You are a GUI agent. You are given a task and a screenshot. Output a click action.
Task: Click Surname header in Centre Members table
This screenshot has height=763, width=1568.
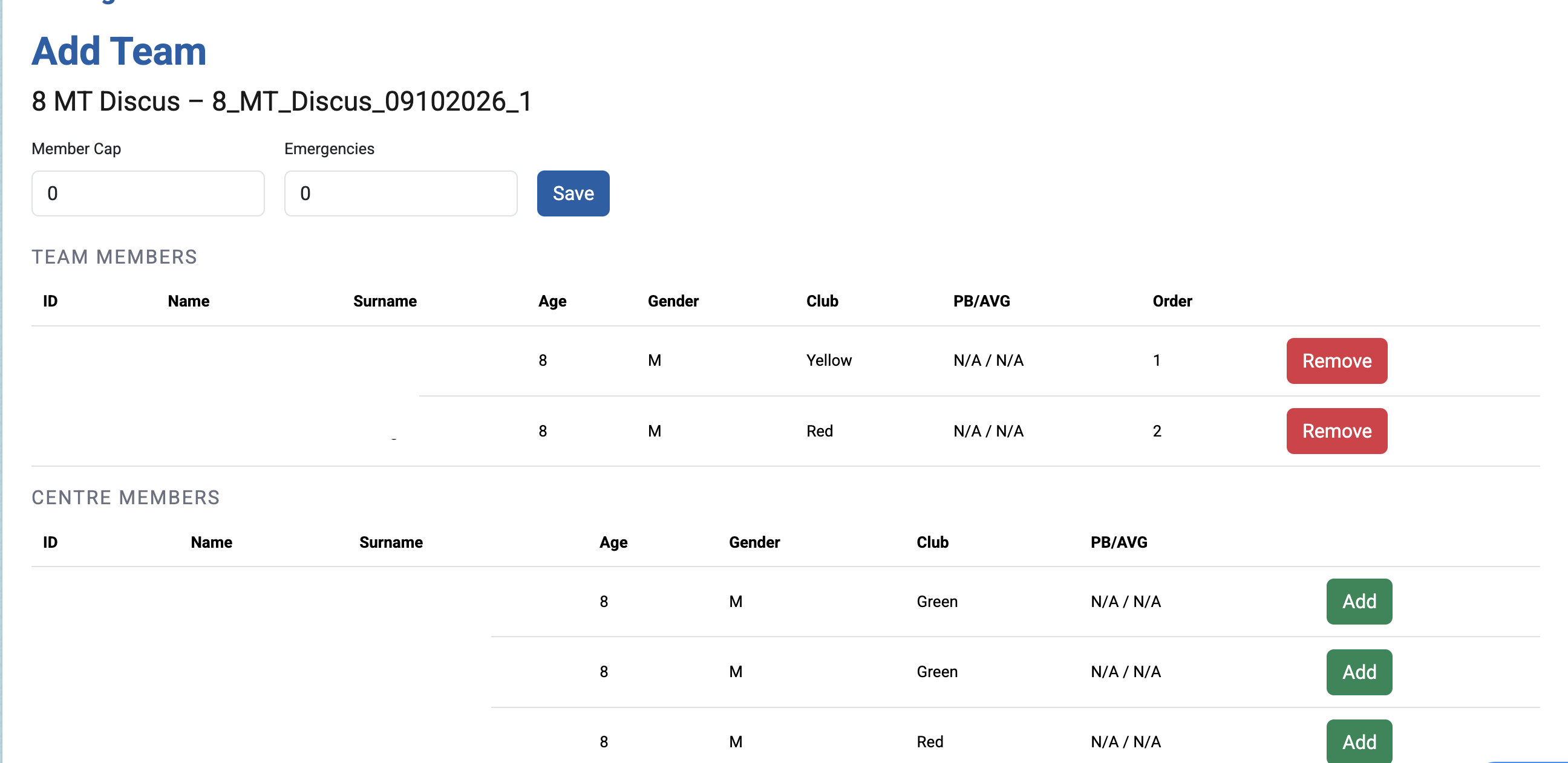point(391,542)
